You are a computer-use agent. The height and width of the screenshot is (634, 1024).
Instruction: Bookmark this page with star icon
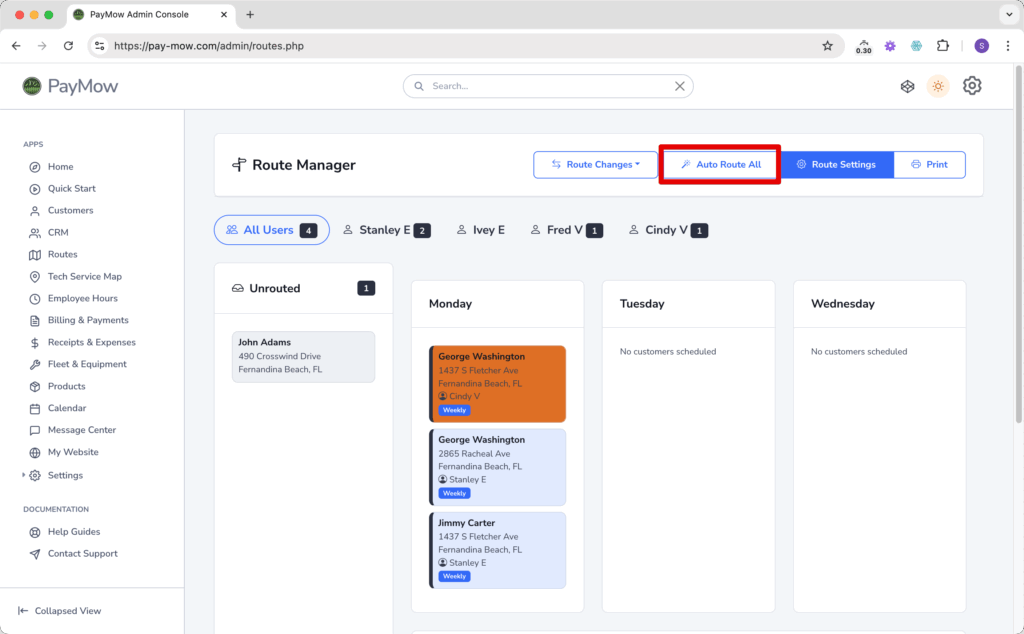pyautogui.click(x=827, y=46)
